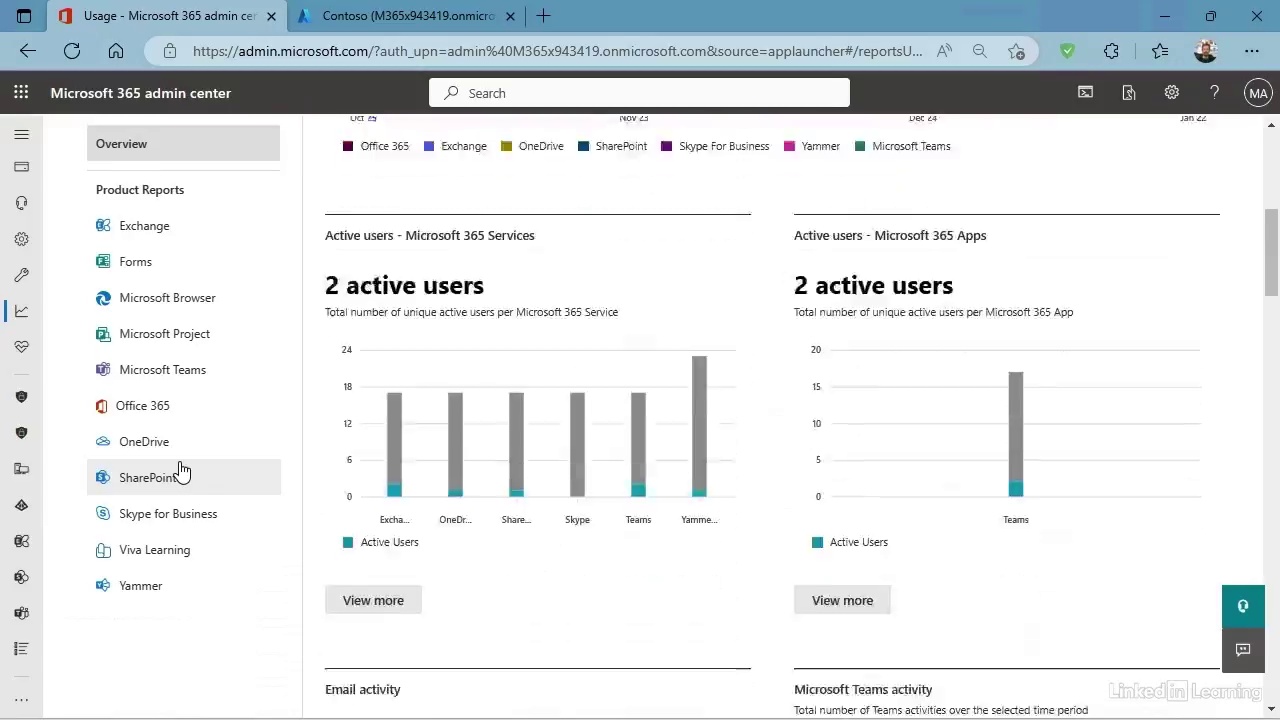
Task: Toggle the navigation hamburger menu
Action: click(21, 134)
